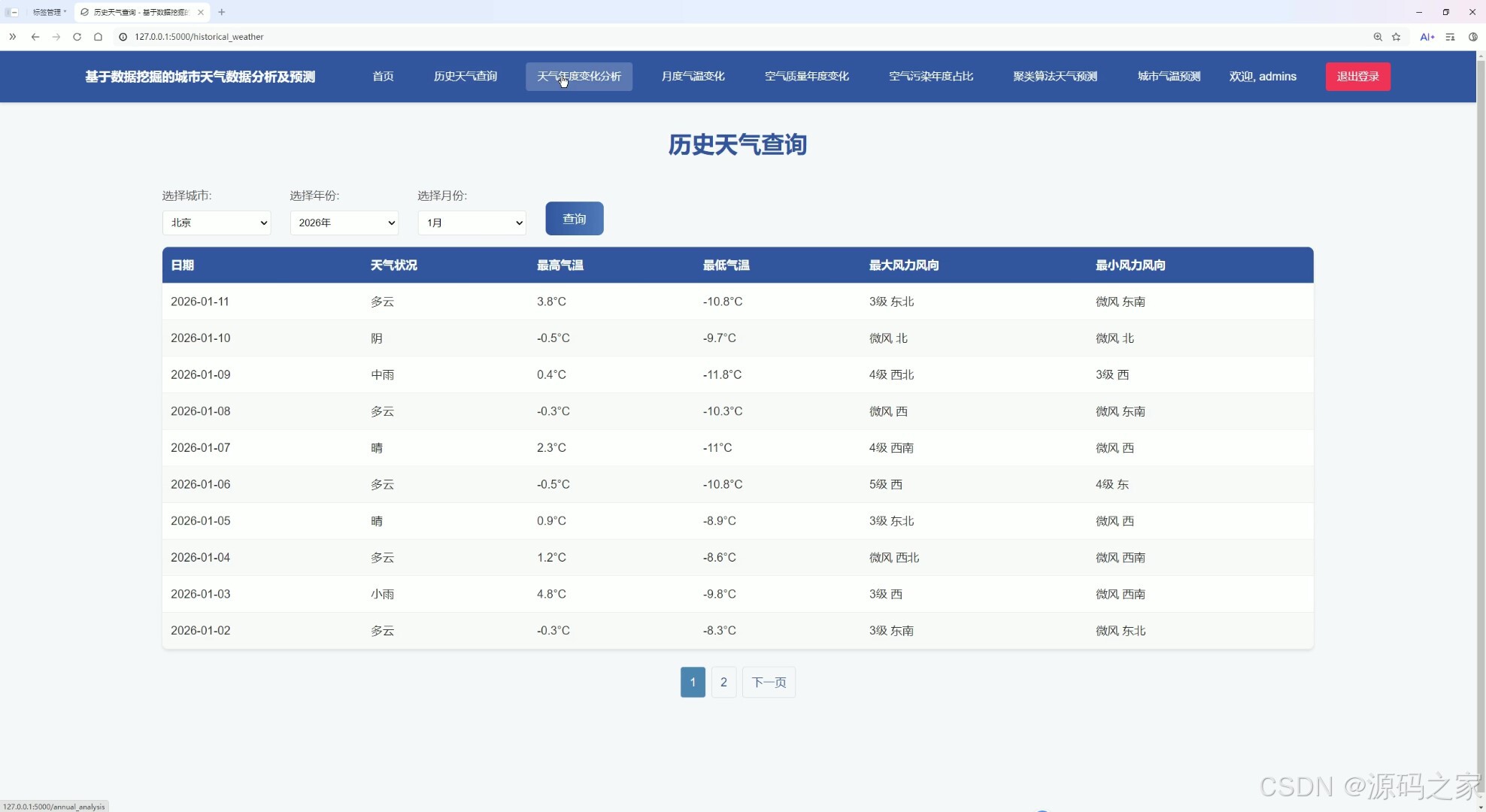Go to 天气年度变化分析 nav item
Viewport: 1486px width, 812px height.
coord(578,77)
